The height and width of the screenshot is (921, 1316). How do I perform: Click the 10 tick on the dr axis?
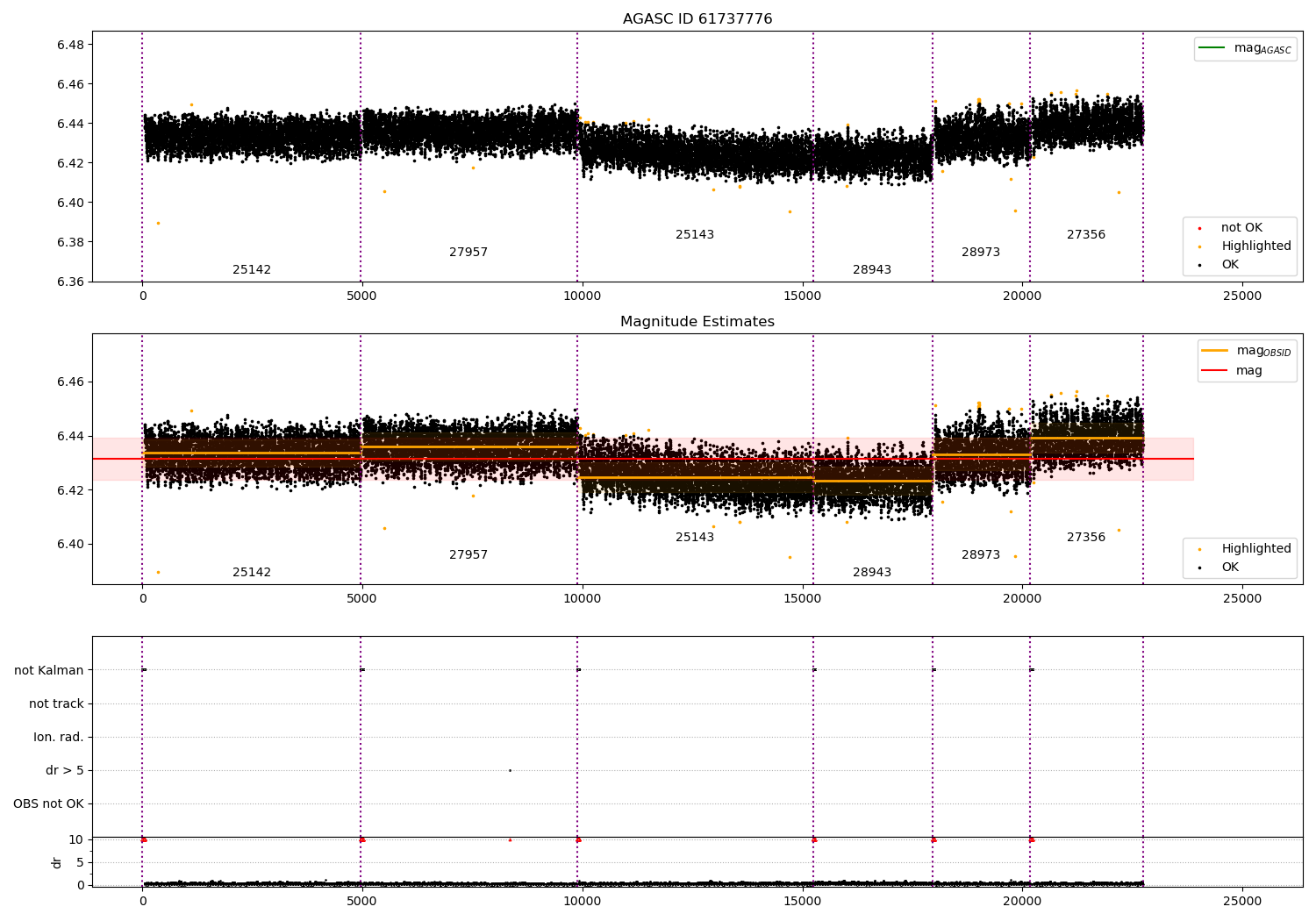point(76,839)
